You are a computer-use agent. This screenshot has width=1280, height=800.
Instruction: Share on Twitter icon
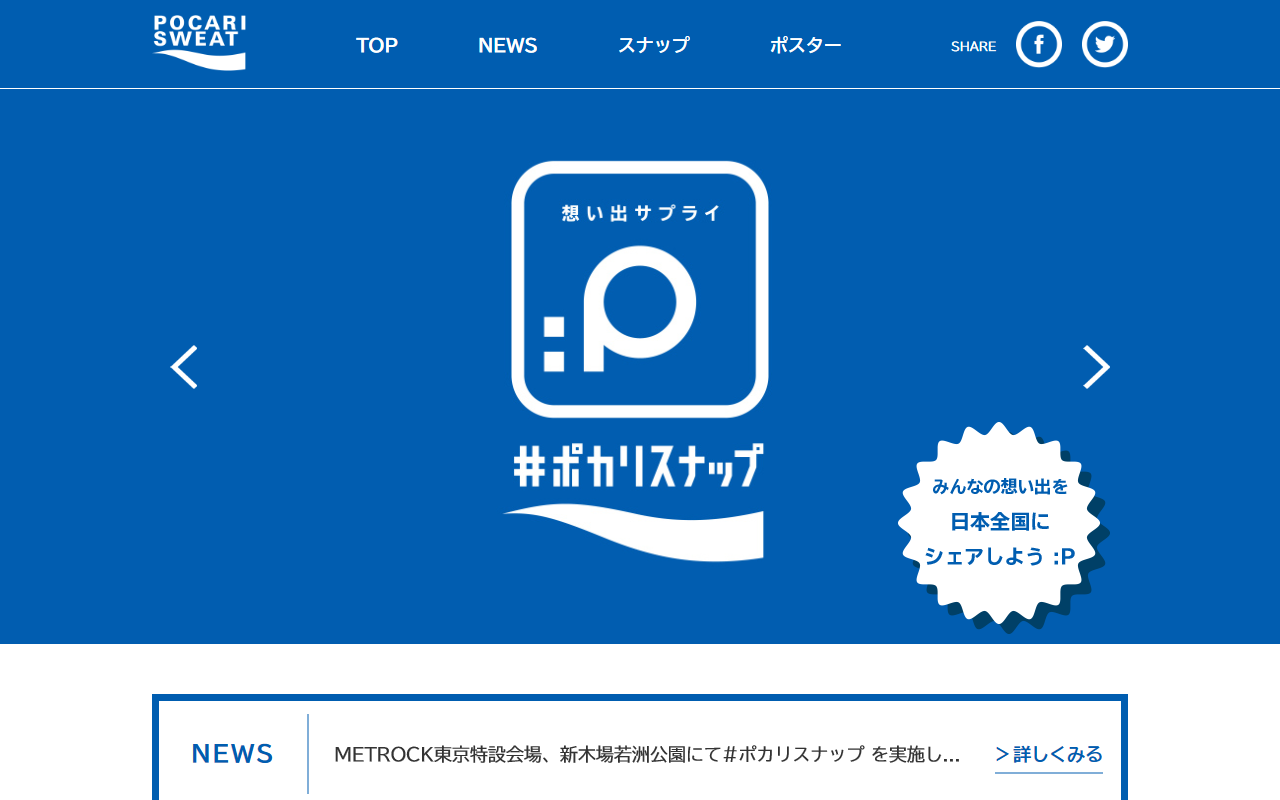(x=1105, y=44)
